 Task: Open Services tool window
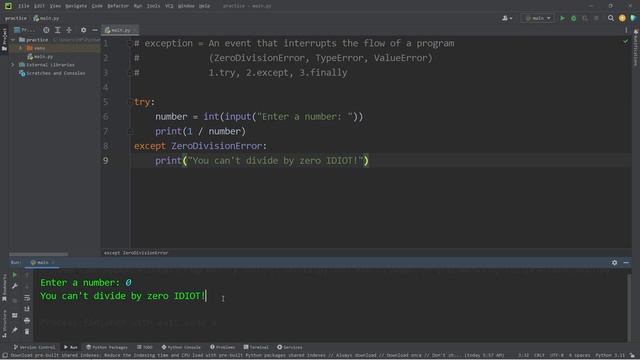pos(290,347)
